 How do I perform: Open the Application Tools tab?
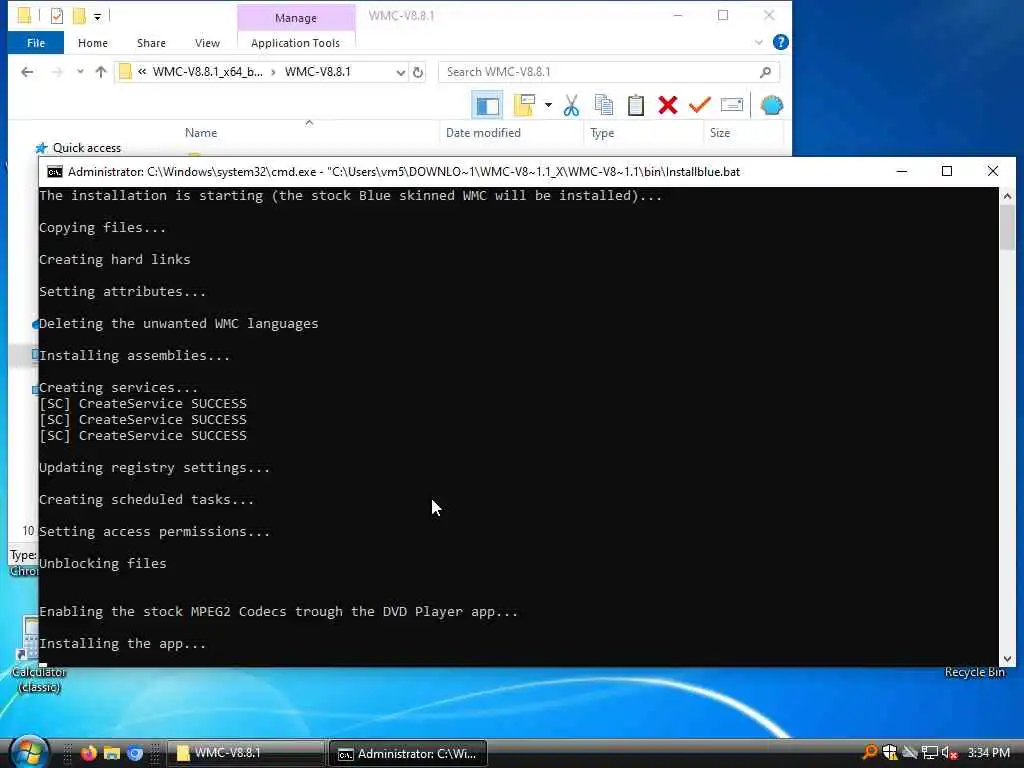pos(295,43)
